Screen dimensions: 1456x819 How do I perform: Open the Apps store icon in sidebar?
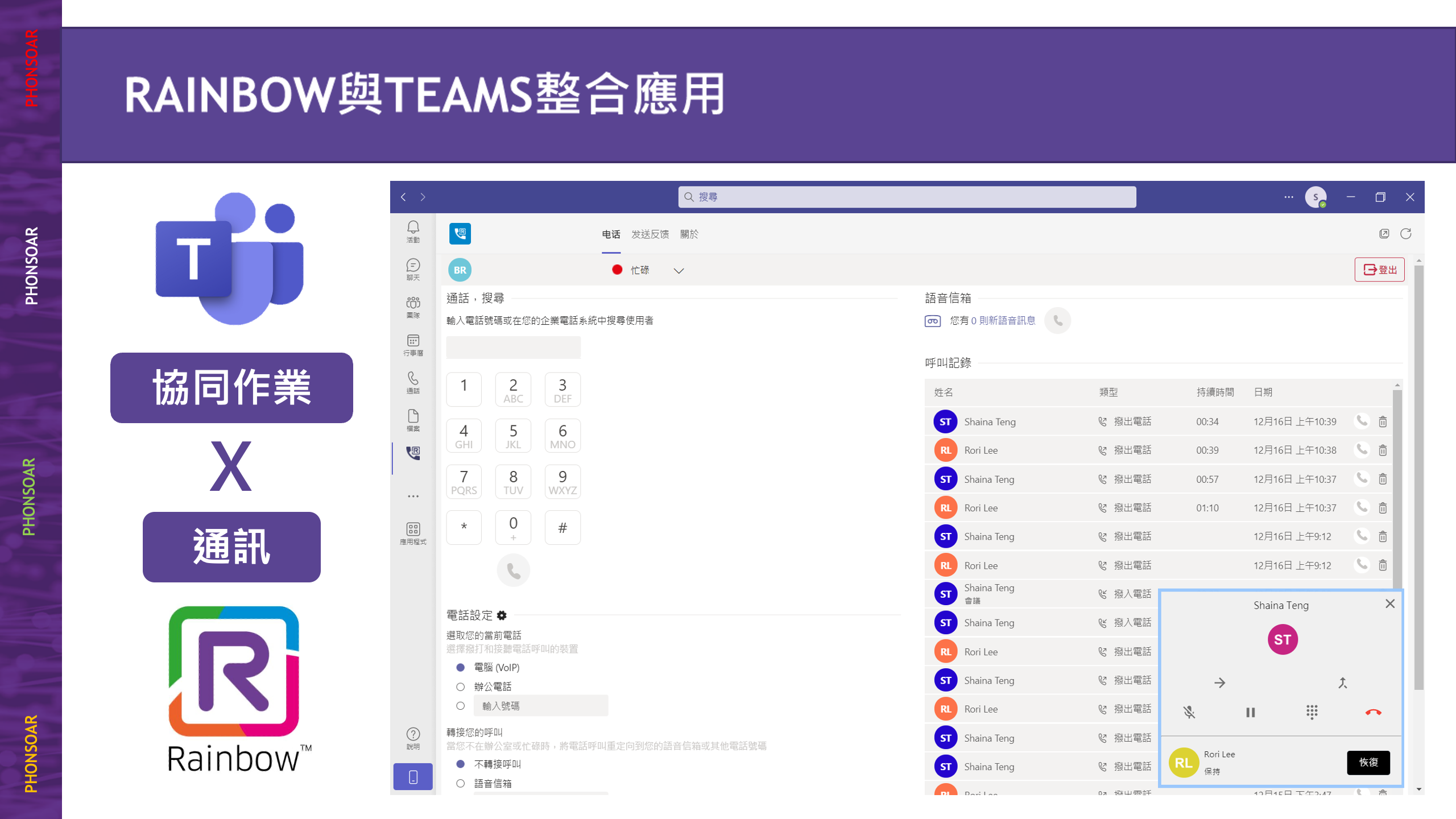[x=413, y=533]
